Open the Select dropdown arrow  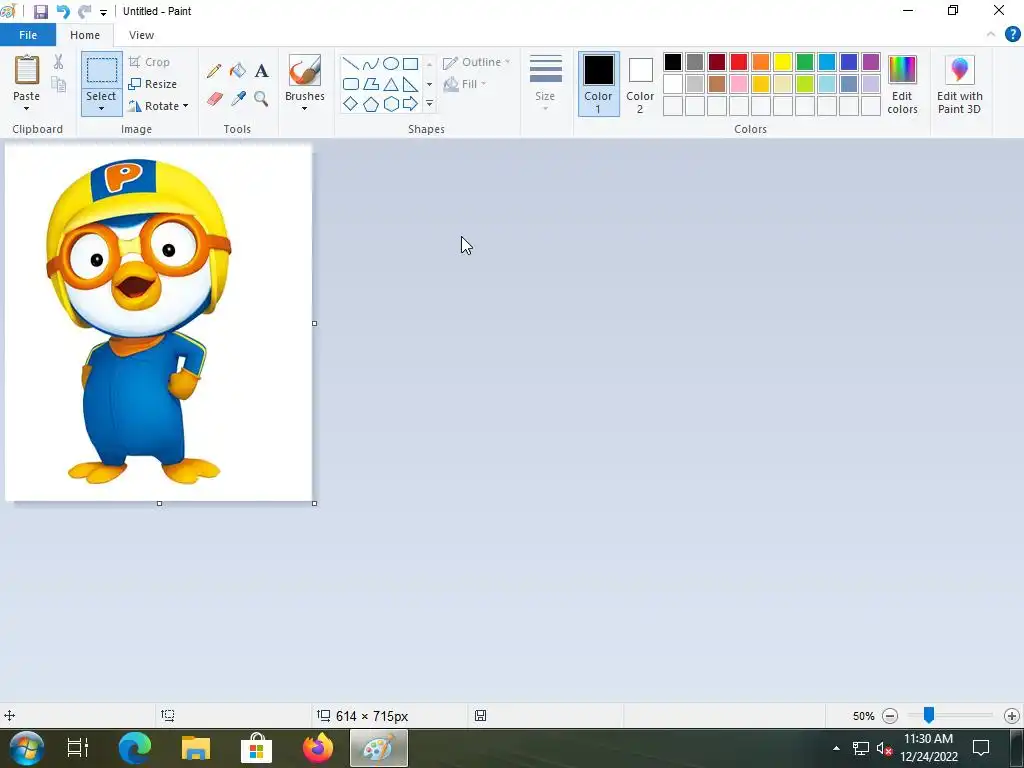(101, 108)
